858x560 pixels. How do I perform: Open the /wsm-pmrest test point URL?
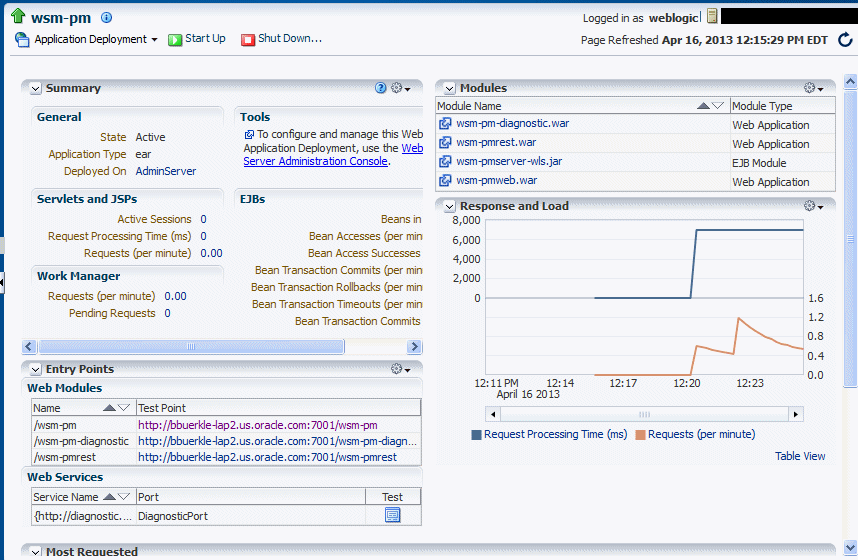point(268,457)
